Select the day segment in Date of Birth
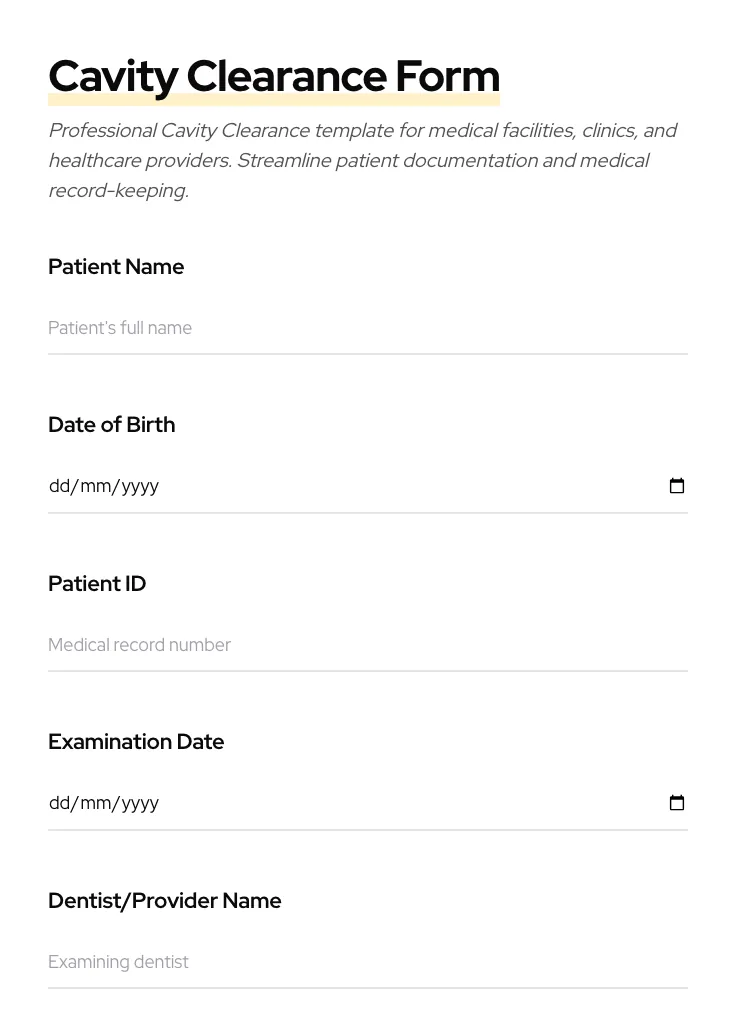The image size is (736, 1024). point(59,486)
